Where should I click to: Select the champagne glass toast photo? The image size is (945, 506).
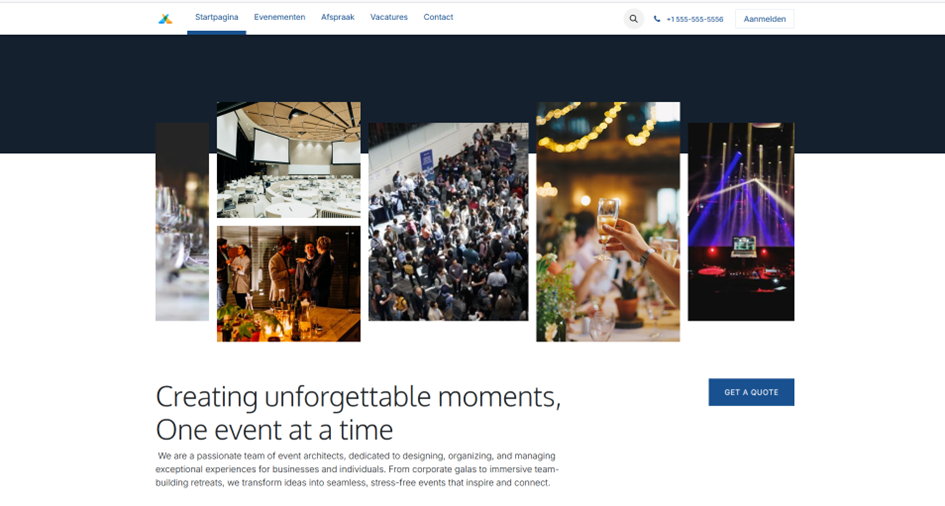tap(608, 222)
